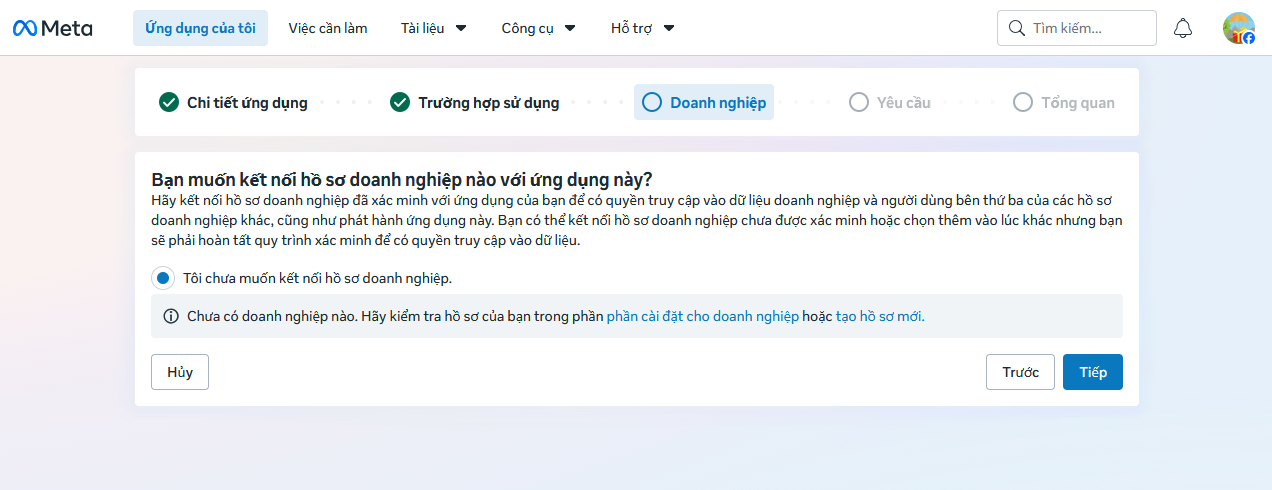Open Ứng dụng của tôi tab
Viewport: 1272px width, 490px height.
(200, 28)
